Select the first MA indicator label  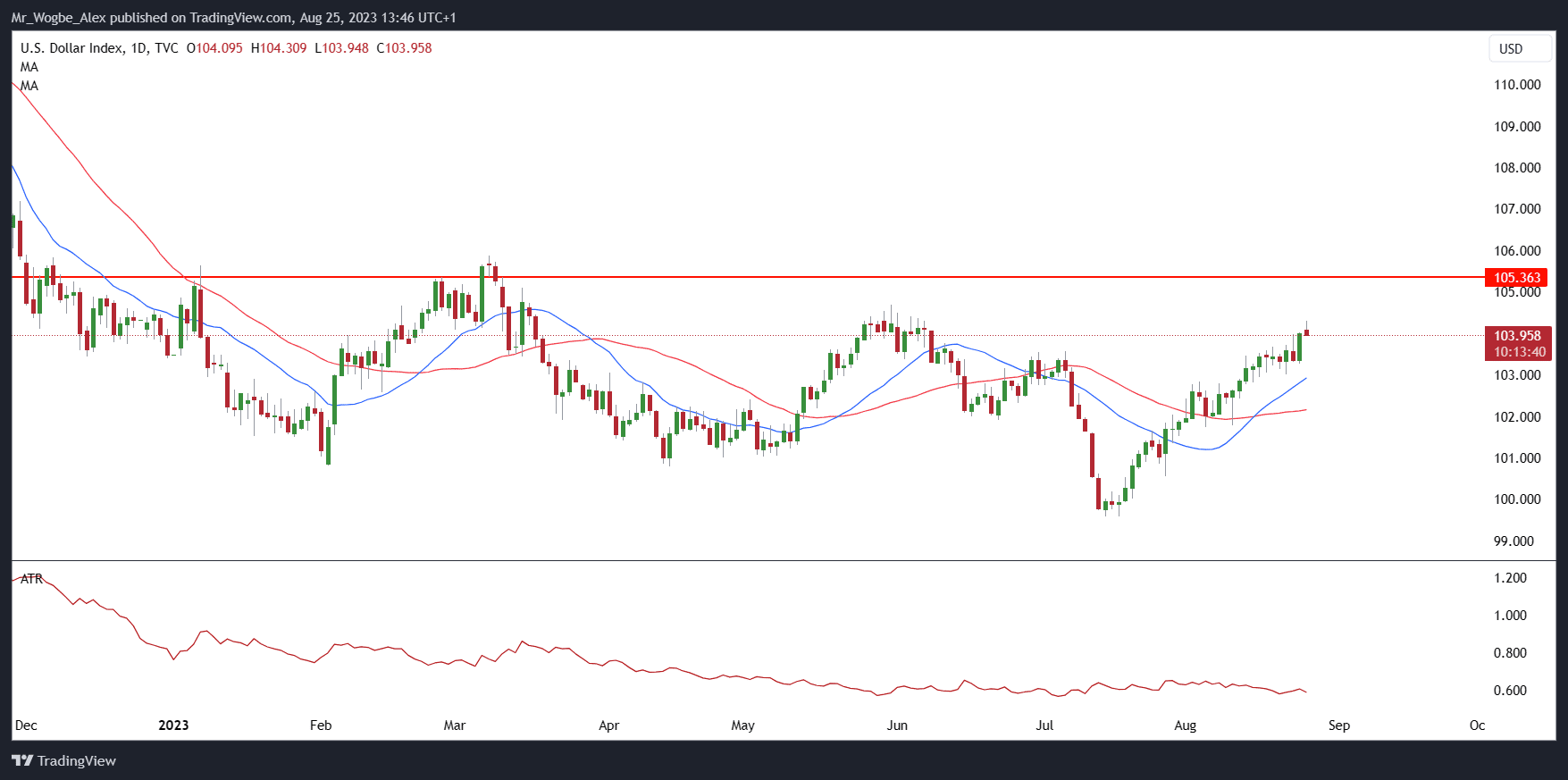pyautogui.click(x=29, y=67)
